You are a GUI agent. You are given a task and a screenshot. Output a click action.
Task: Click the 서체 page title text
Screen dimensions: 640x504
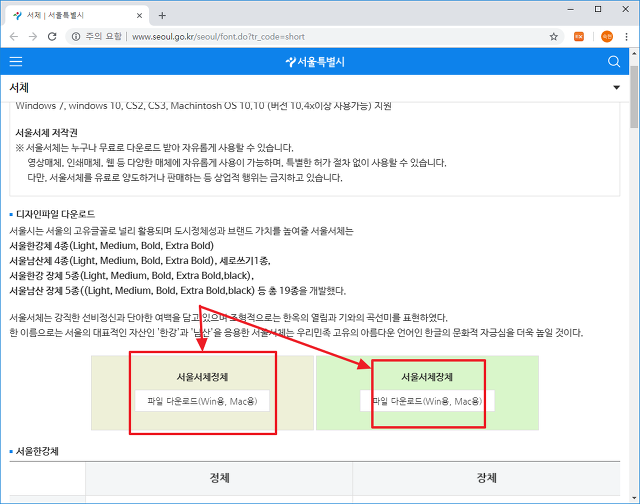pos(19,88)
